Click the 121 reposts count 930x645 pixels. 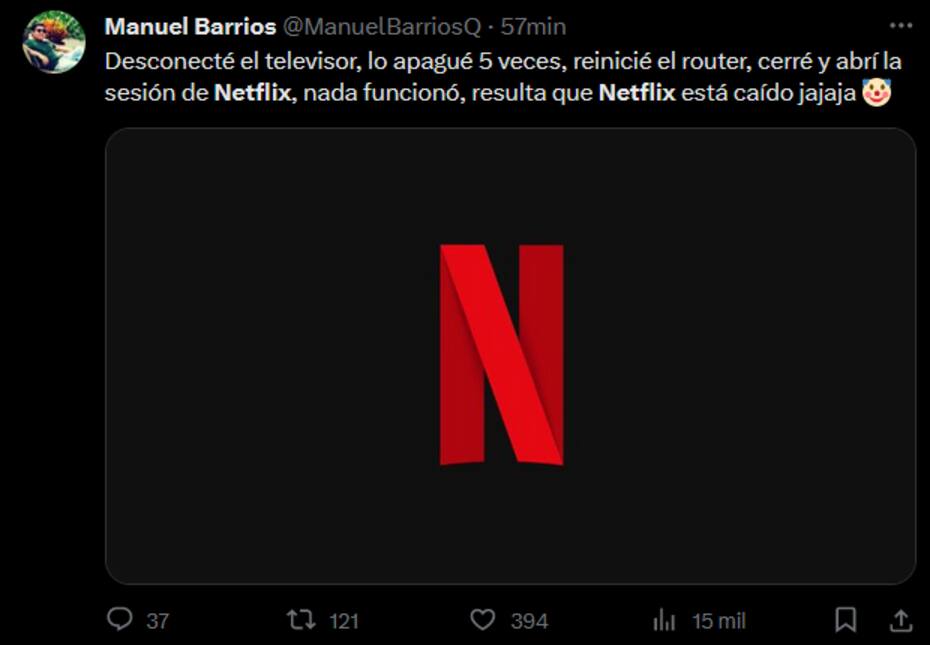344,621
